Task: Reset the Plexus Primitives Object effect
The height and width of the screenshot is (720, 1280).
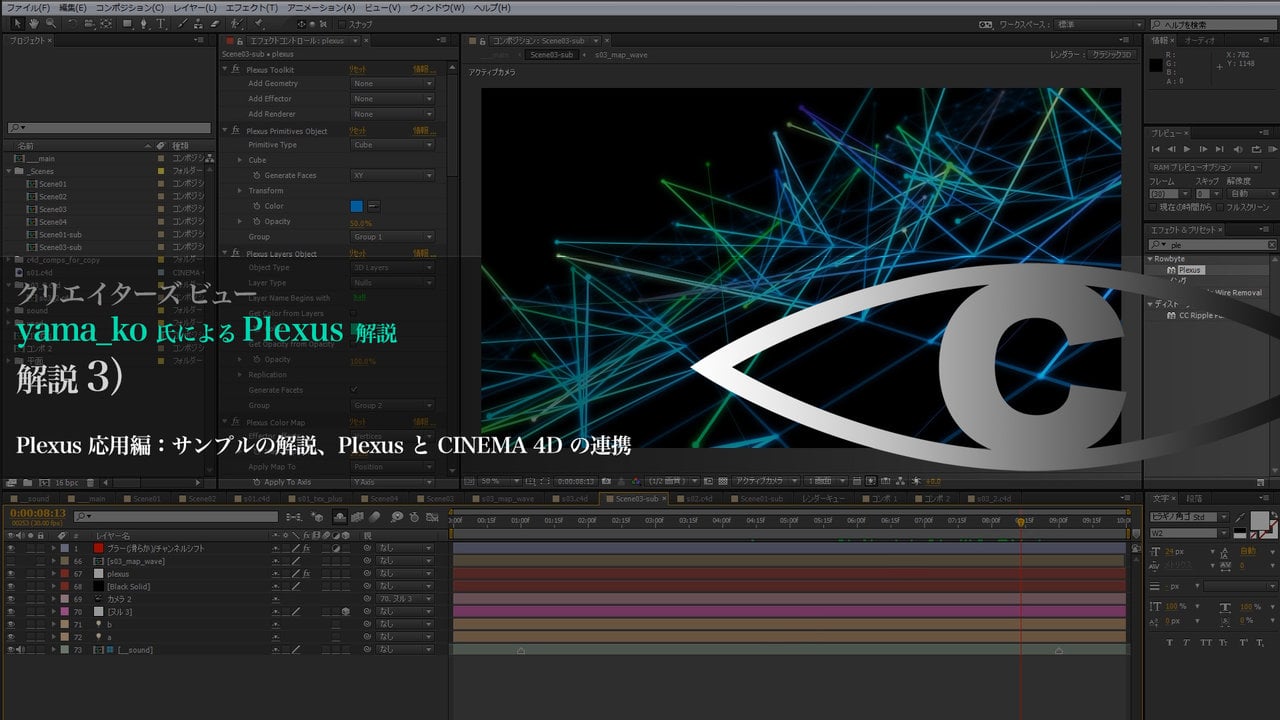Action: click(x=358, y=131)
